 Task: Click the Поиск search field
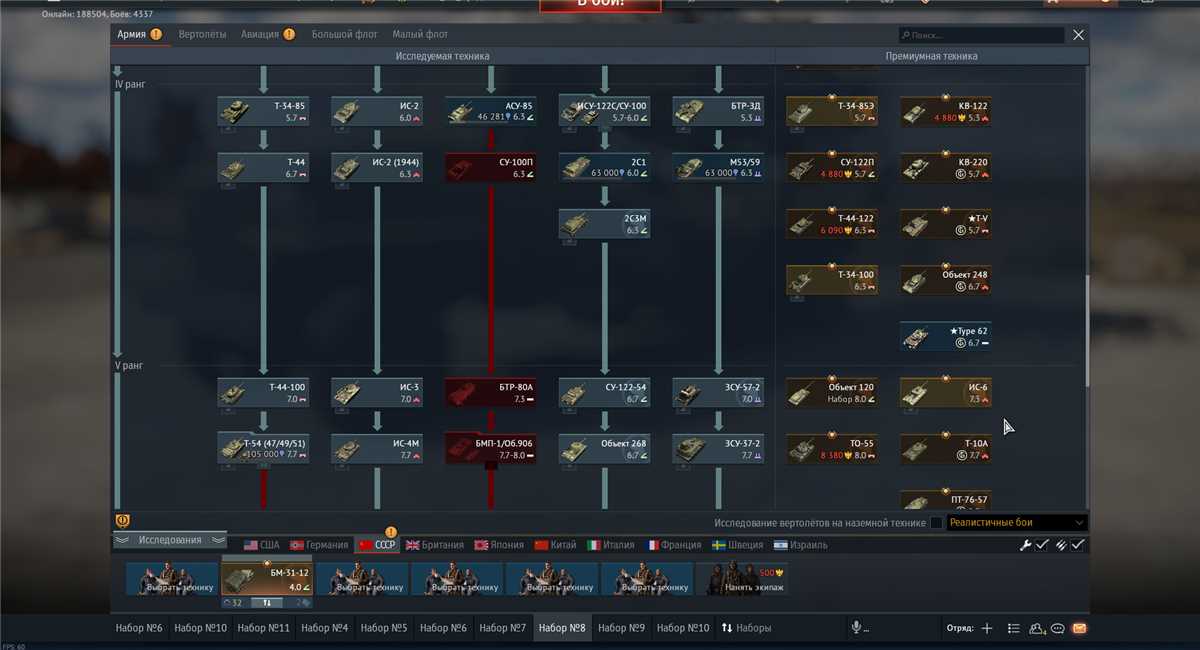980,35
